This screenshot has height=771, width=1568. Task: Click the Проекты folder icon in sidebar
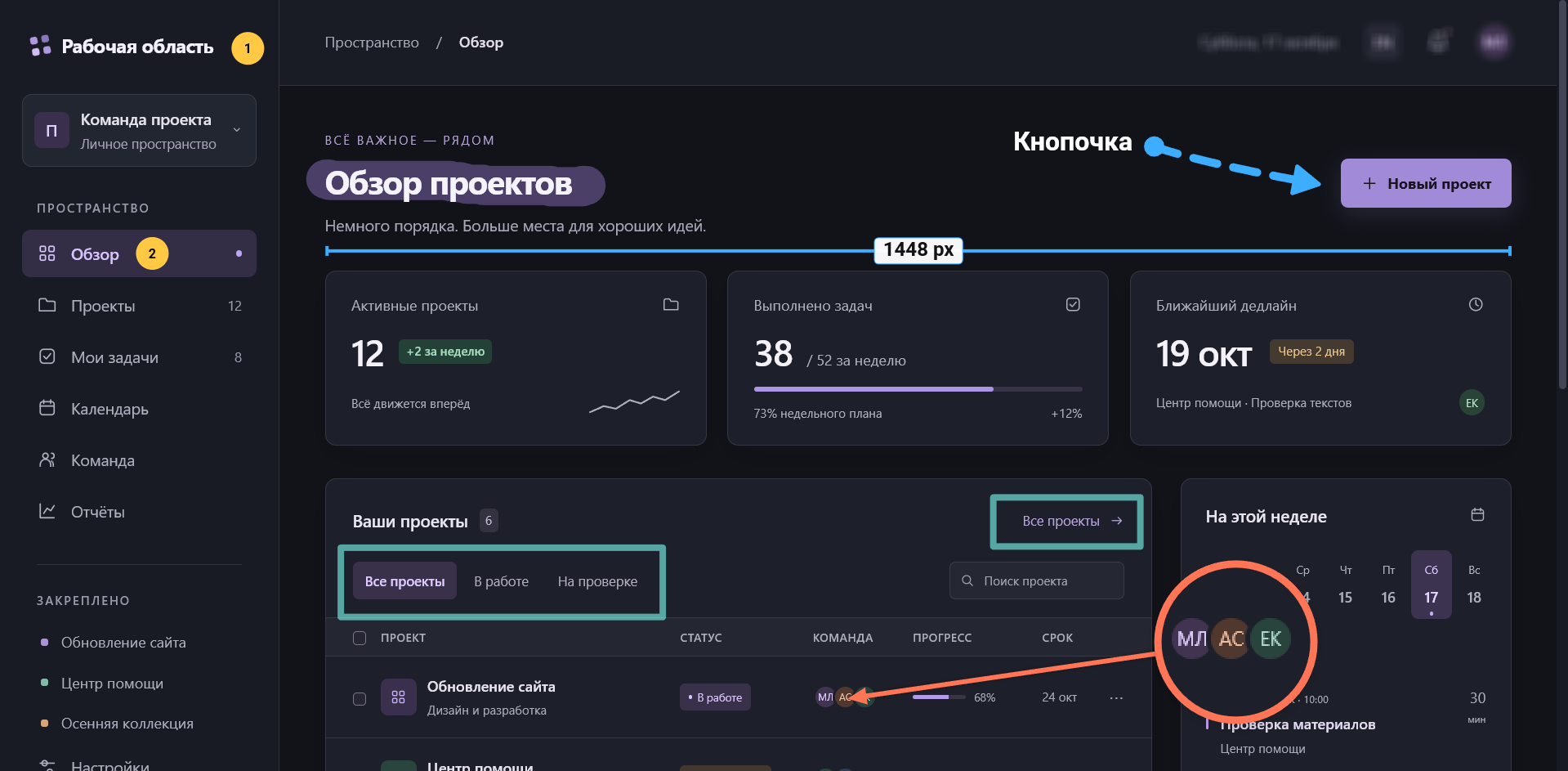pos(47,305)
